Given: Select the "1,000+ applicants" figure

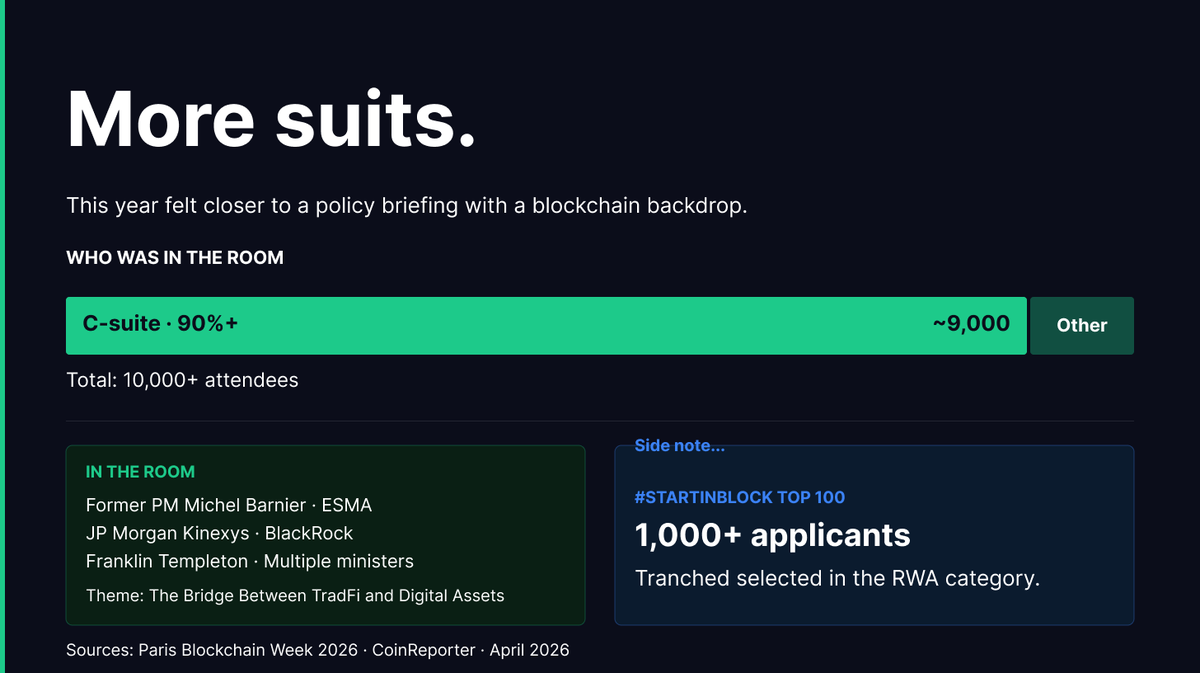Looking at the screenshot, I should pos(773,535).
